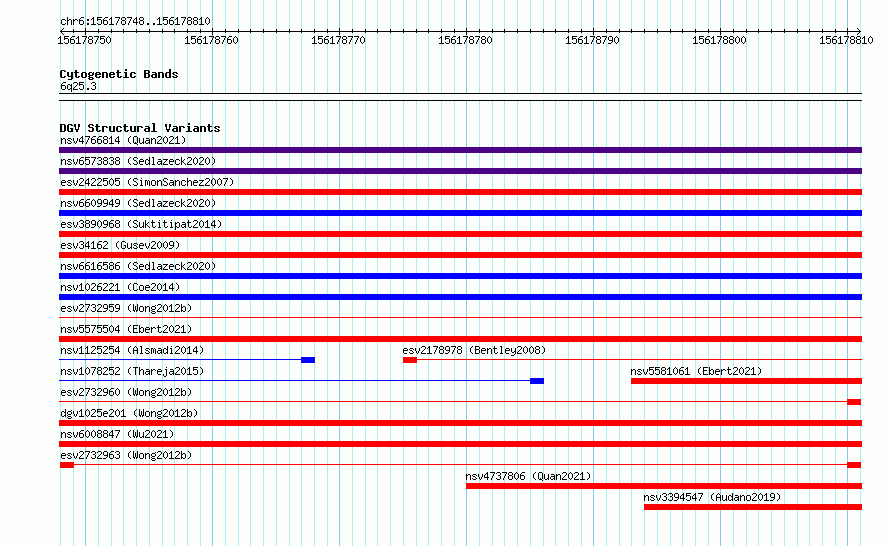Click ruler position 156178780

[x=465, y=40]
